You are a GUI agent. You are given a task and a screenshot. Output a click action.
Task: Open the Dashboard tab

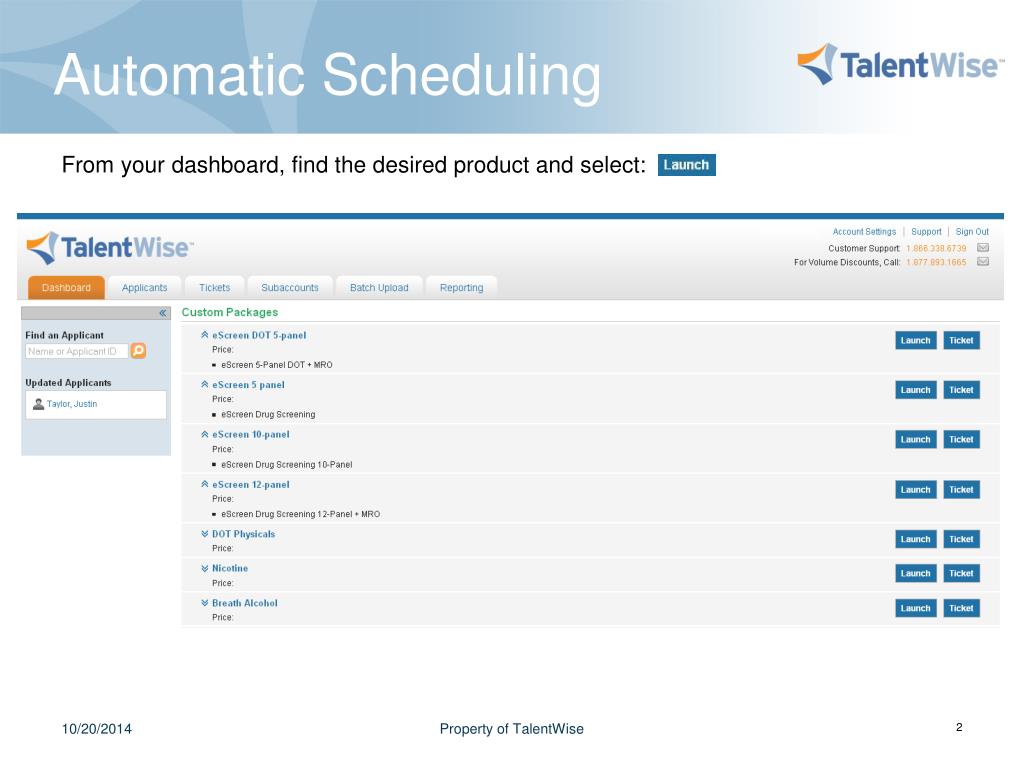[x=66, y=287]
